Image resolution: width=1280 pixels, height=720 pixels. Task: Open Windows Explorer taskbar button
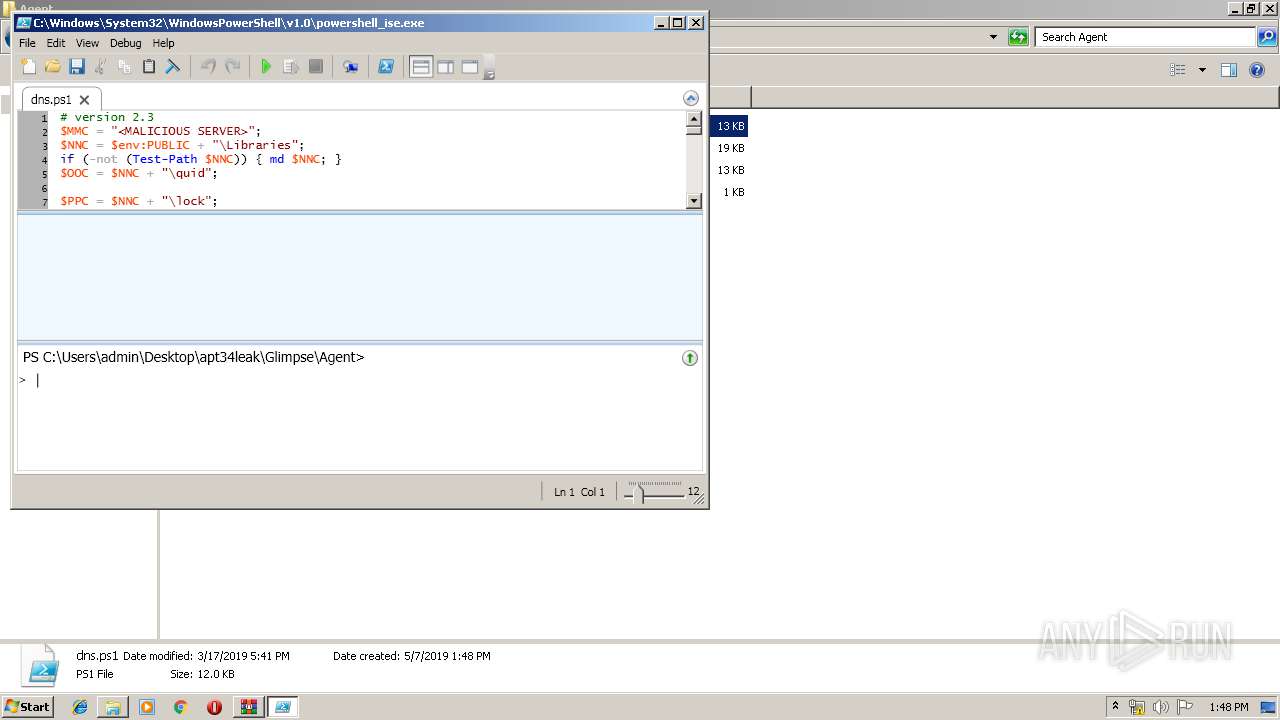(x=113, y=707)
